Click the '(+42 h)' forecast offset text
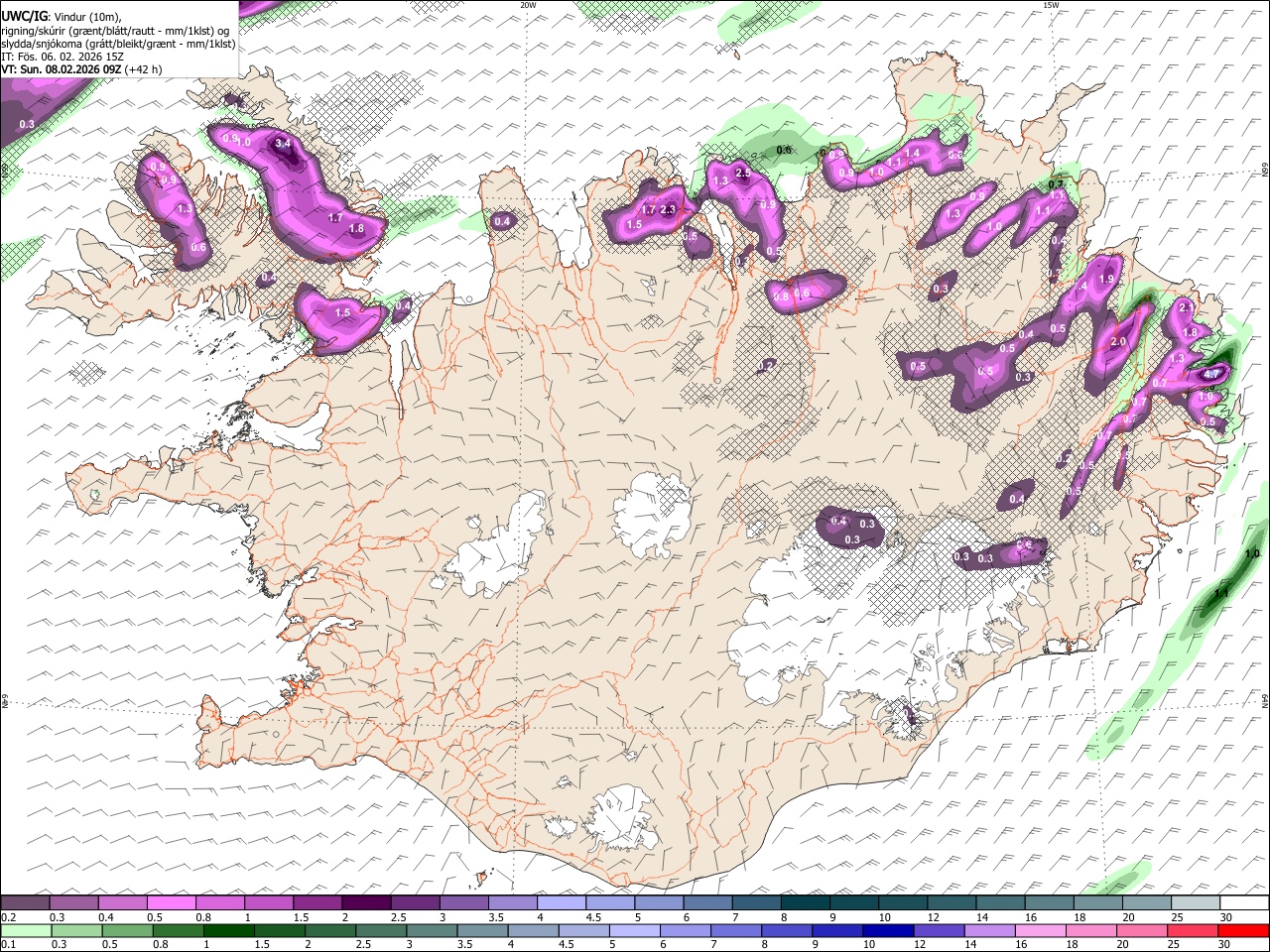Image resolution: width=1270 pixels, height=952 pixels. [145, 69]
